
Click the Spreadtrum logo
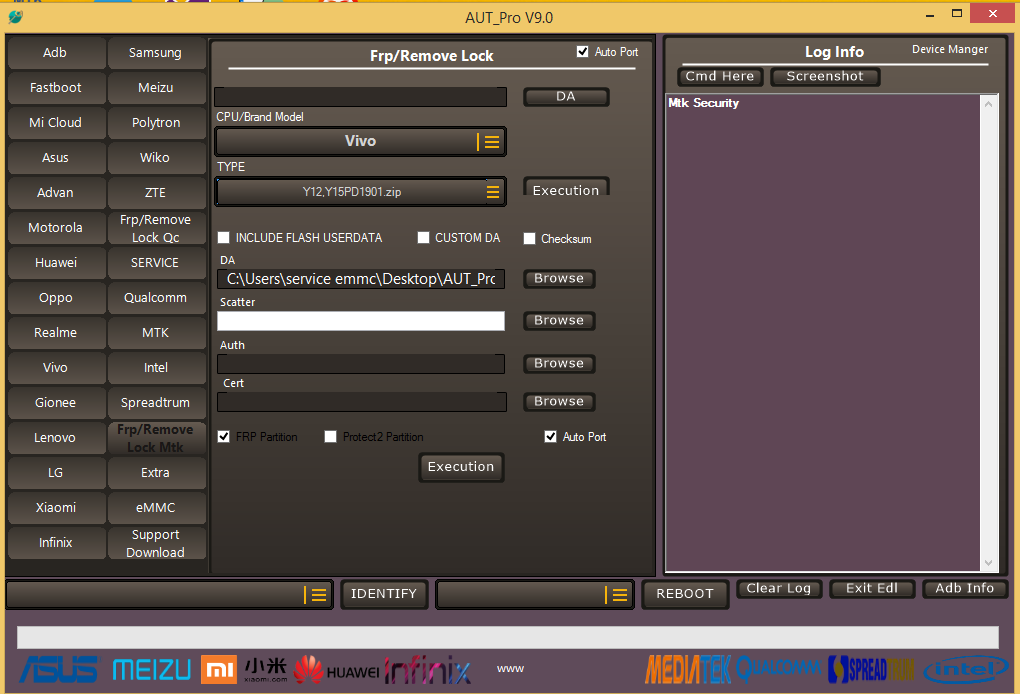coord(870,669)
